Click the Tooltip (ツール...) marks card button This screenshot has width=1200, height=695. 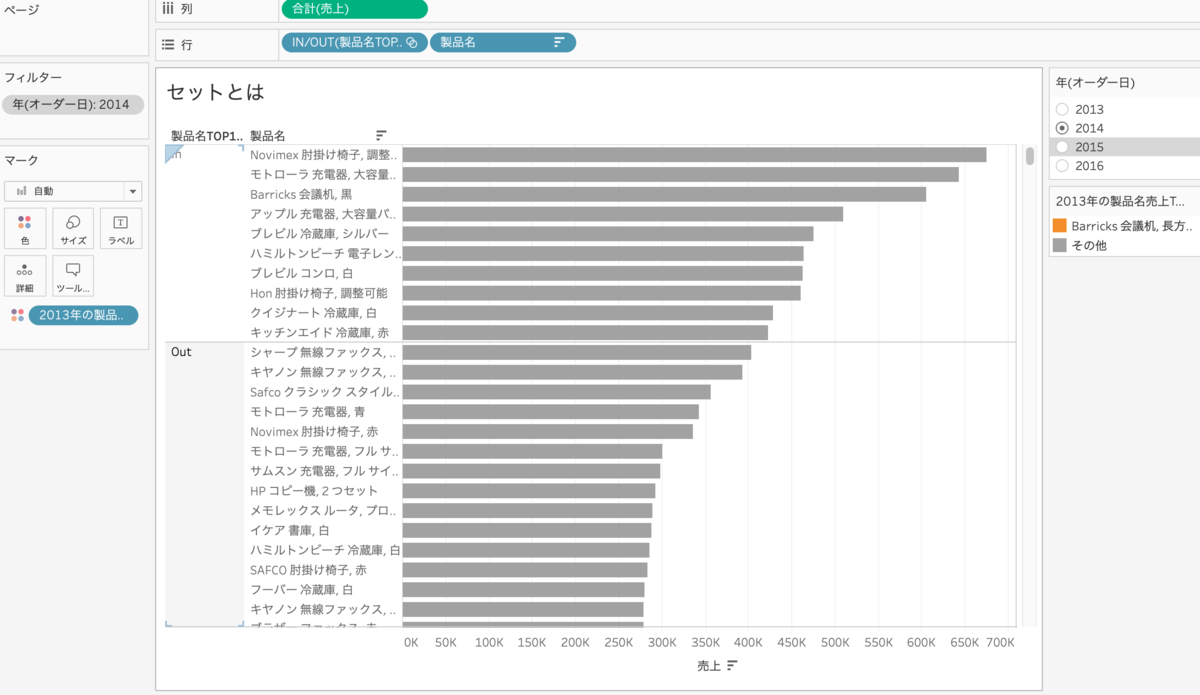73,276
